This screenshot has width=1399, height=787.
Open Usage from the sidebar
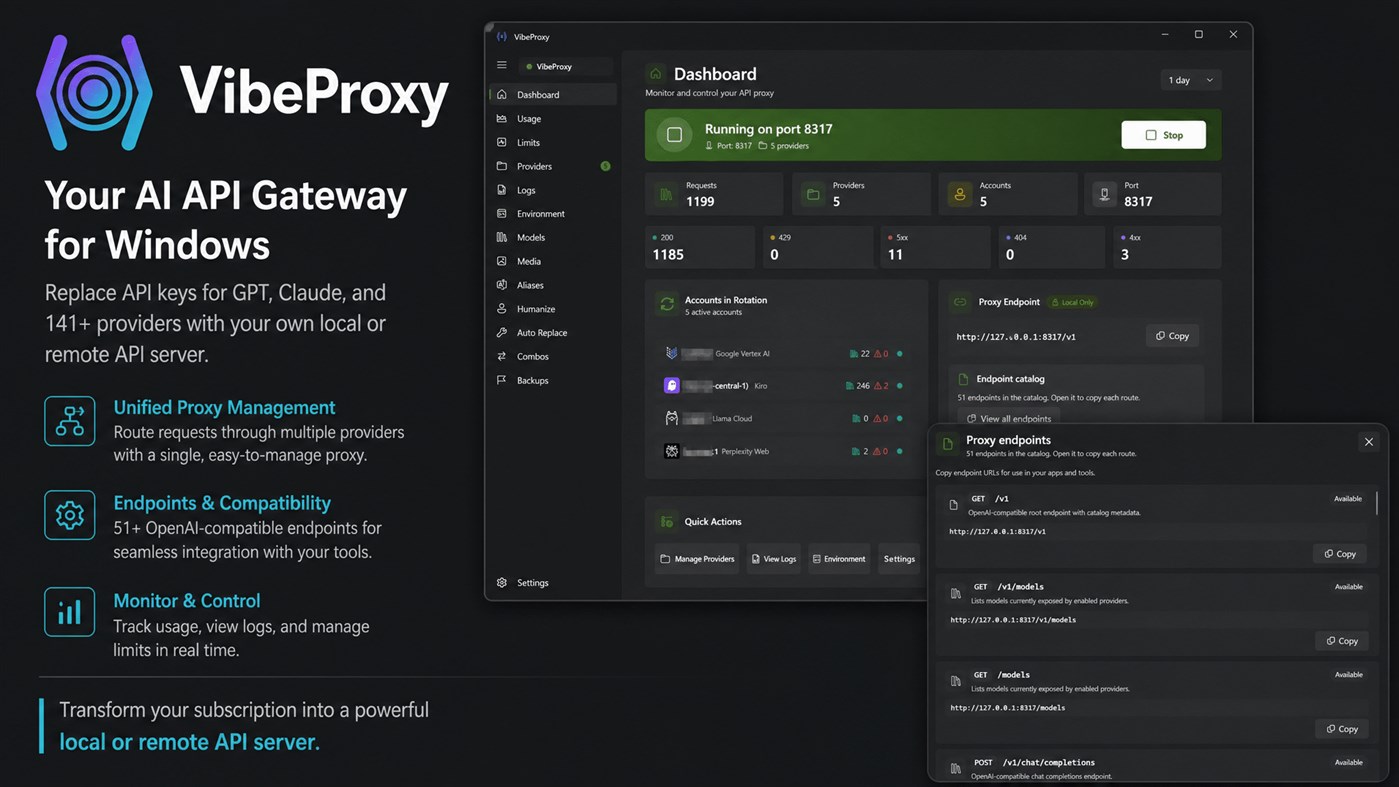pos(552,119)
